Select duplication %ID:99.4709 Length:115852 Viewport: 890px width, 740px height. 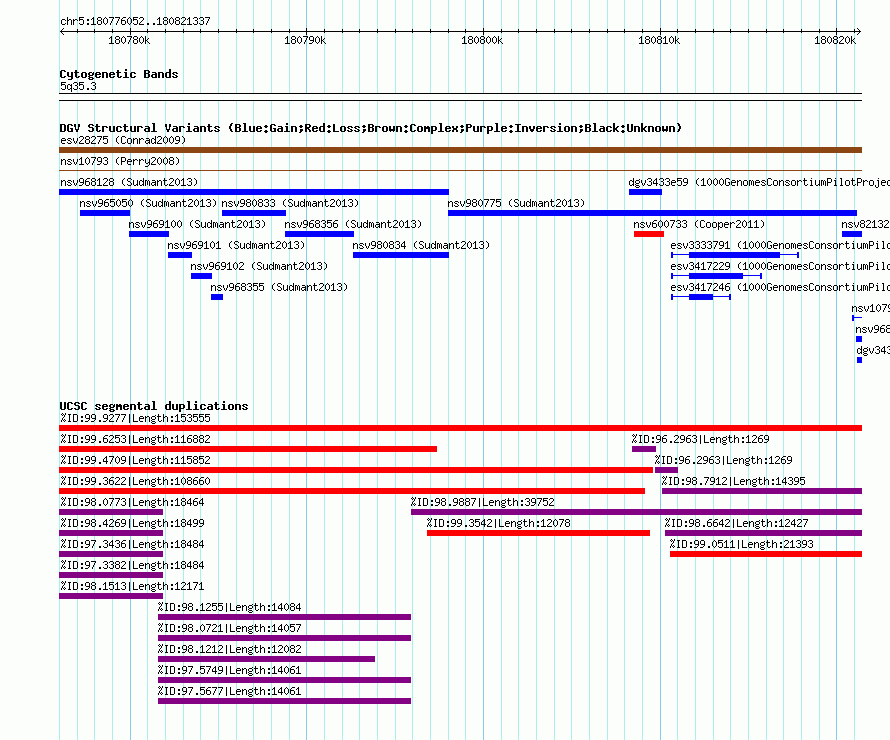(356, 470)
